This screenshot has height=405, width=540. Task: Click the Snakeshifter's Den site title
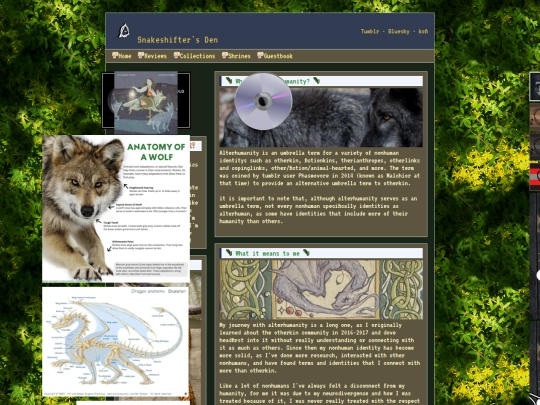(x=178, y=40)
